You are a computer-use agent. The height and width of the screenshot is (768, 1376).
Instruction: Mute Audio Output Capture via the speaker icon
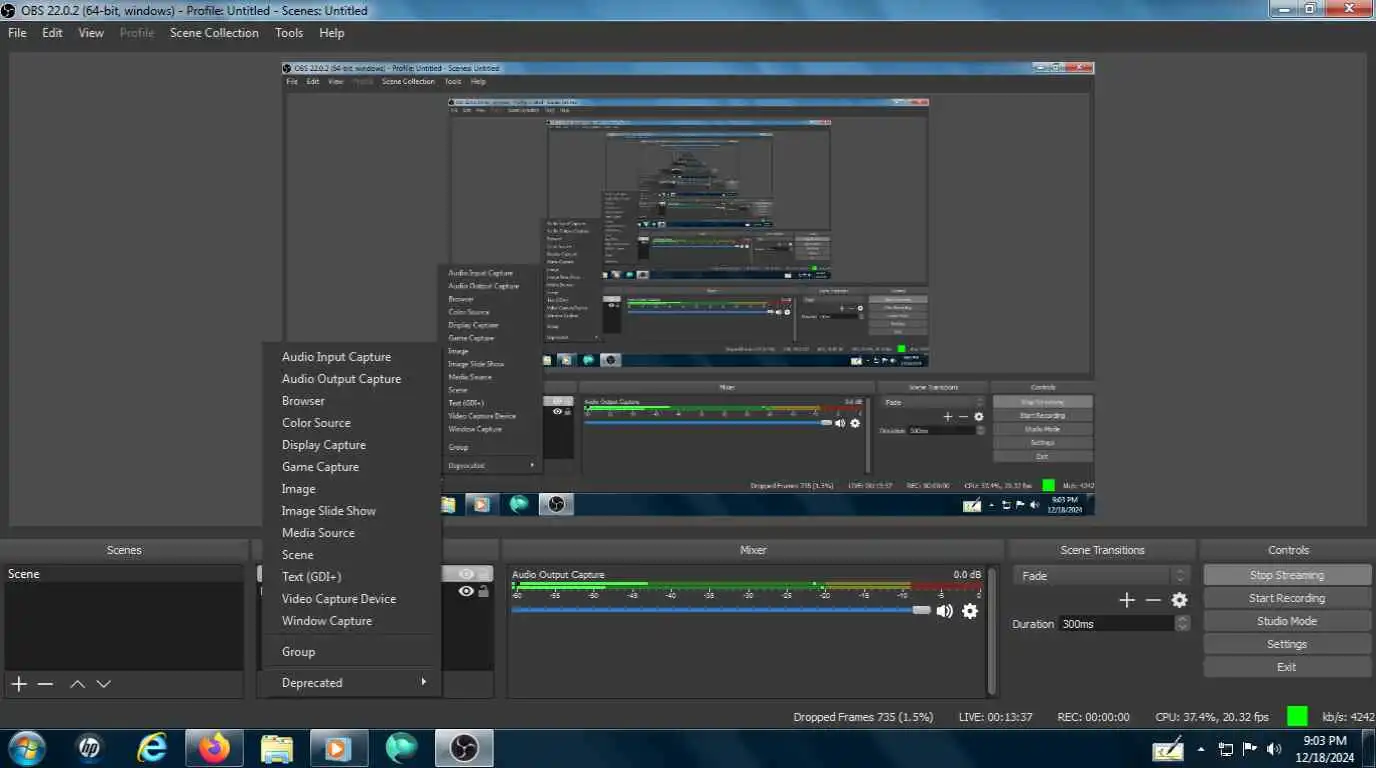pyautogui.click(x=944, y=611)
